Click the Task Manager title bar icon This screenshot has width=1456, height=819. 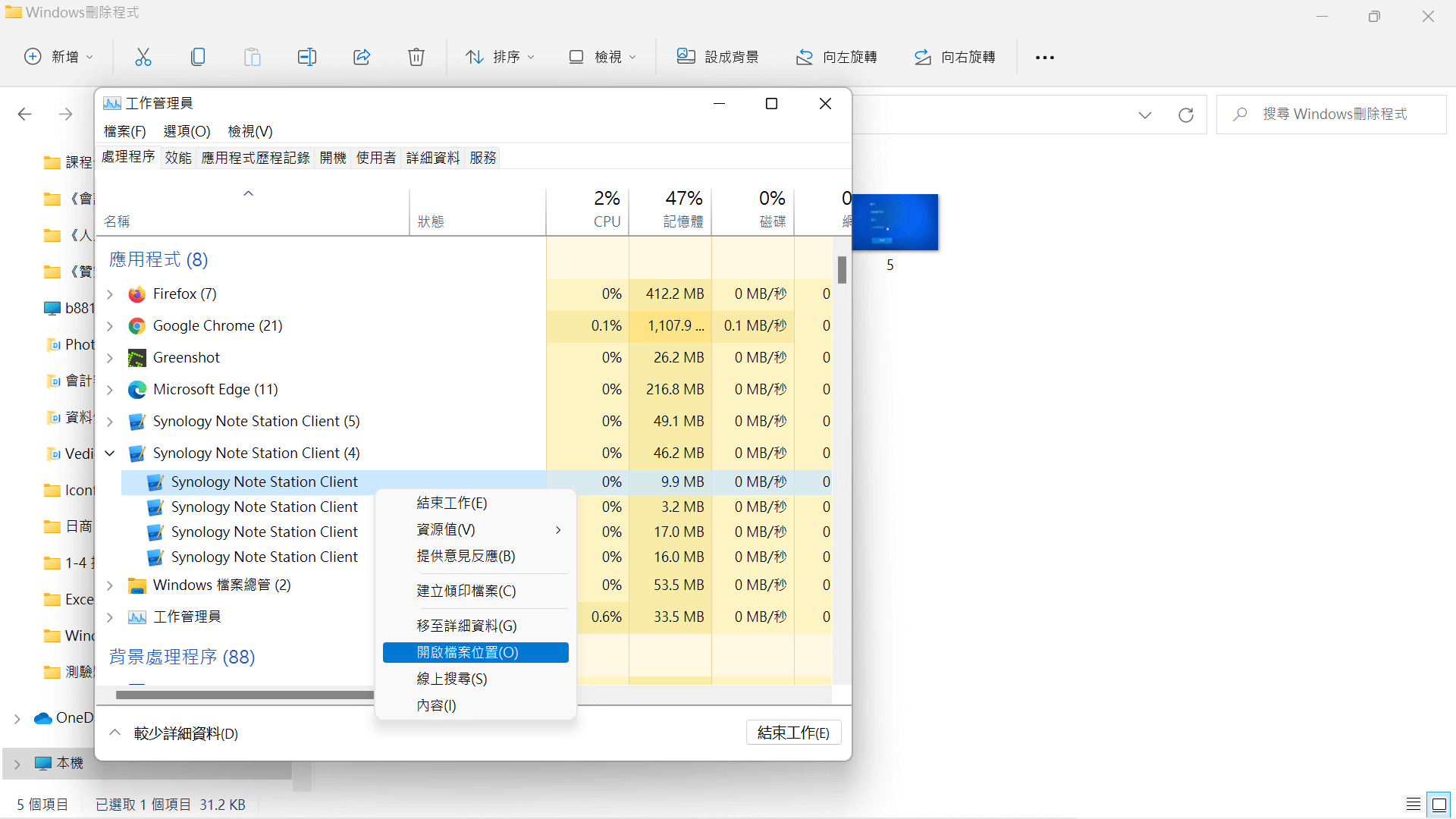point(112,104)
